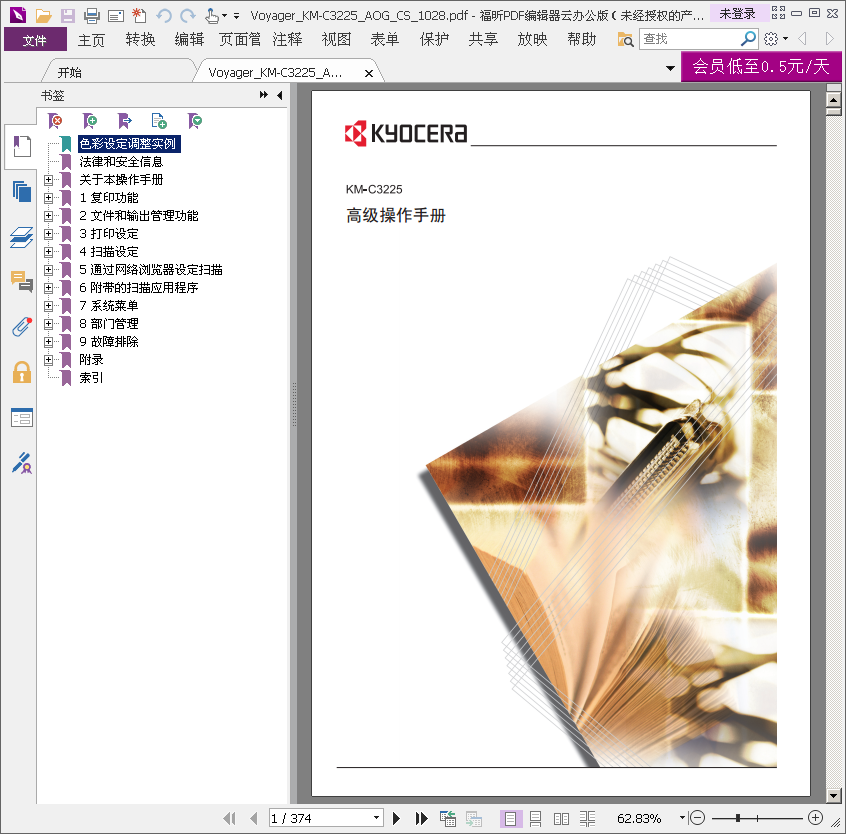Select the hand tool icon
The height and width of the screenshot is (834, 846).
pos(212,16)
